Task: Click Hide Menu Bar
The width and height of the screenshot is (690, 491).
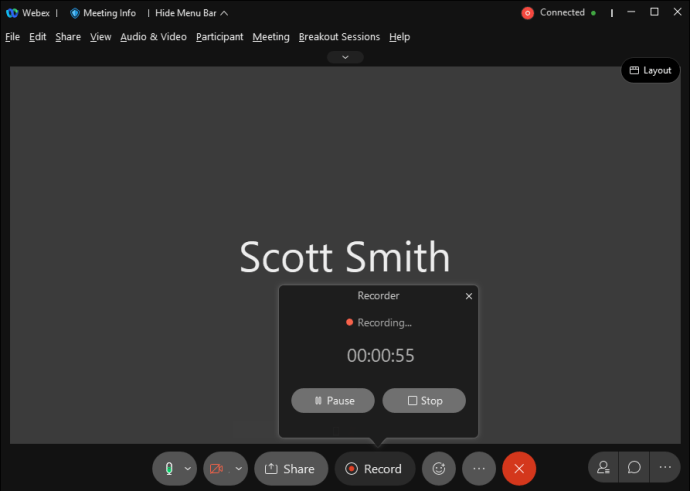Action: [x=191, y=13]
